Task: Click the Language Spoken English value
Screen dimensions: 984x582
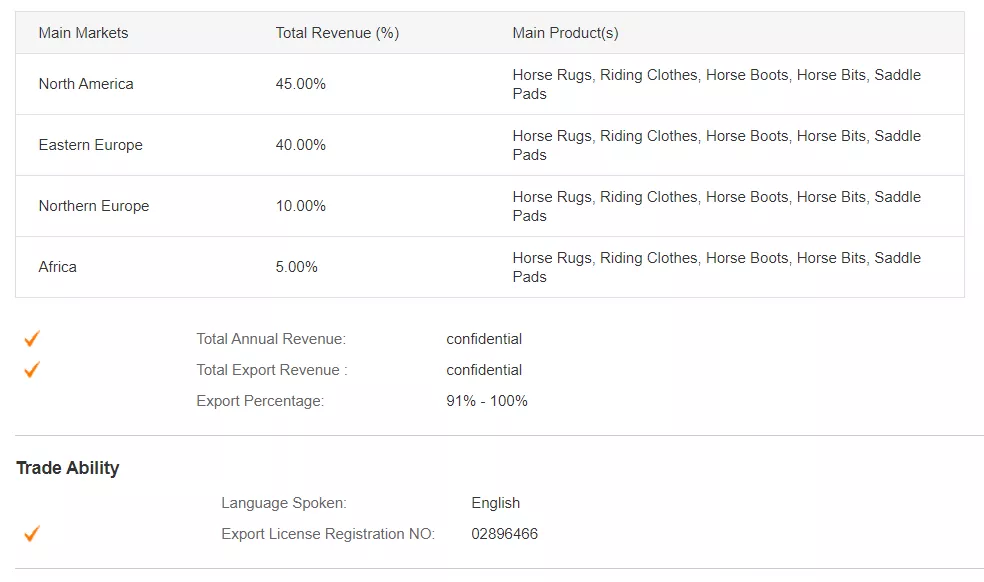Action: pos(496,503)
